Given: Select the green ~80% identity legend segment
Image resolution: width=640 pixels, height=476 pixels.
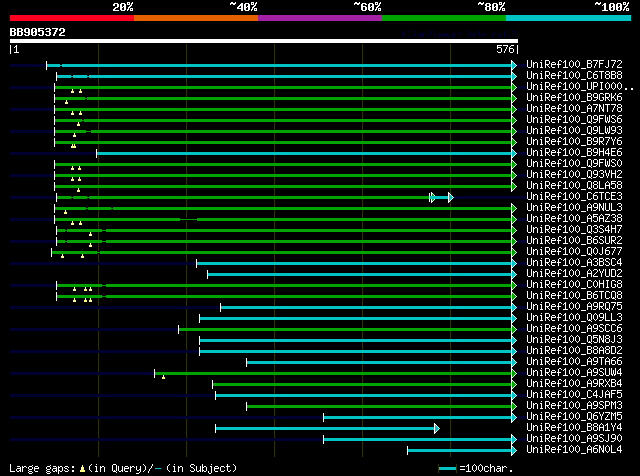Looking at the screenshot, I should pyautogui.click(x=444, y=18).
